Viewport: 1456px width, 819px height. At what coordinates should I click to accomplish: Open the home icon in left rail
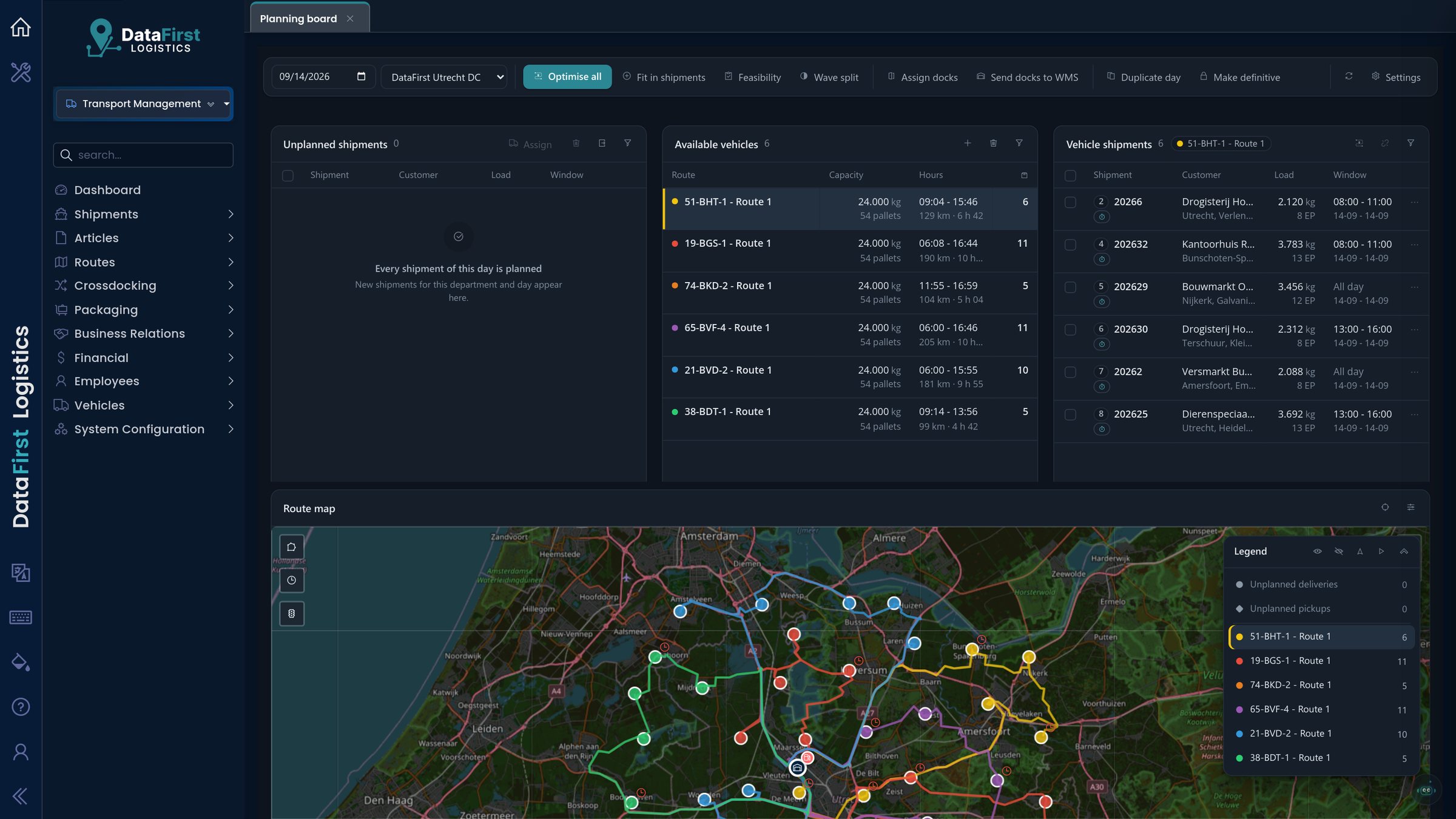pos(21,27)
